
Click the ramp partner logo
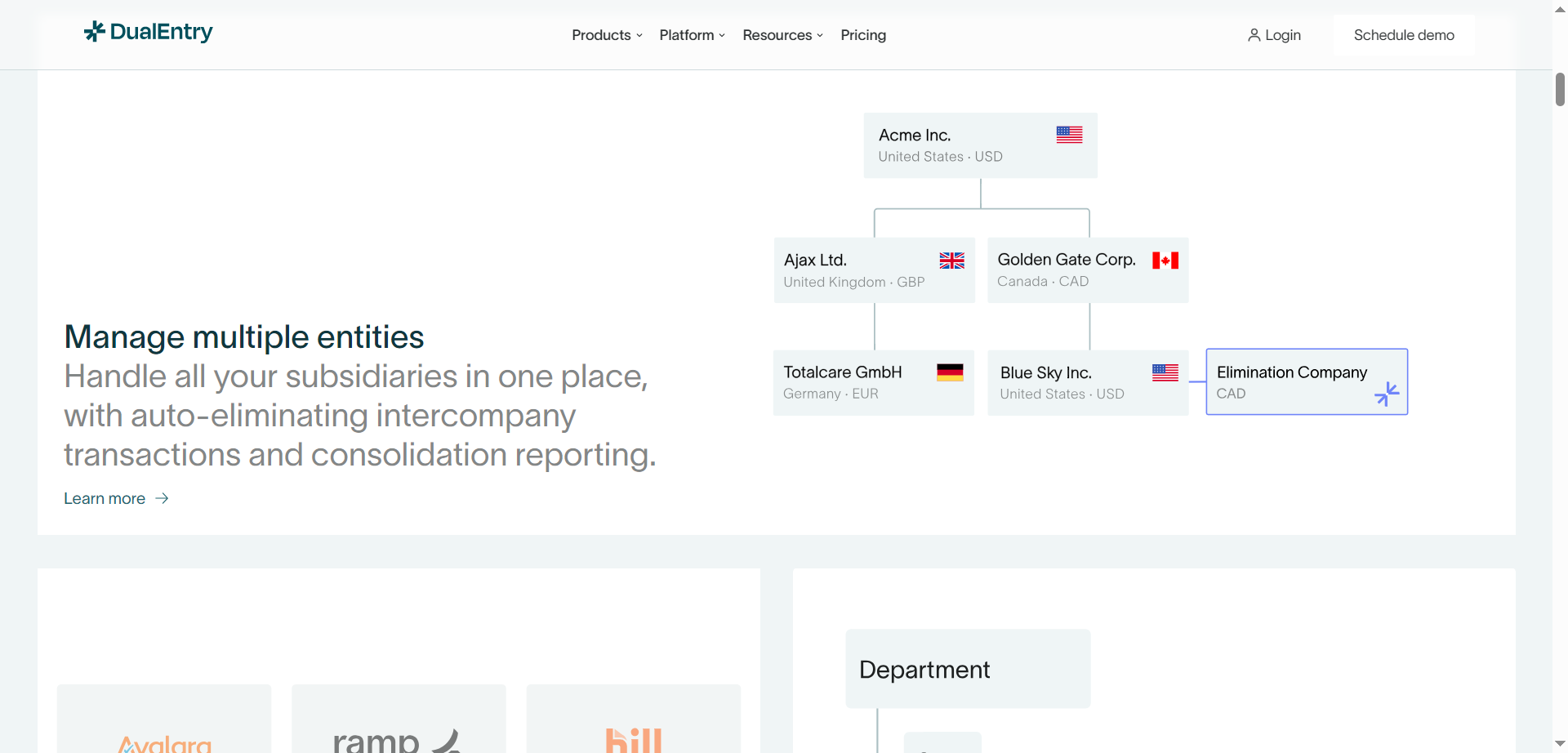click(x=398, y=740)
